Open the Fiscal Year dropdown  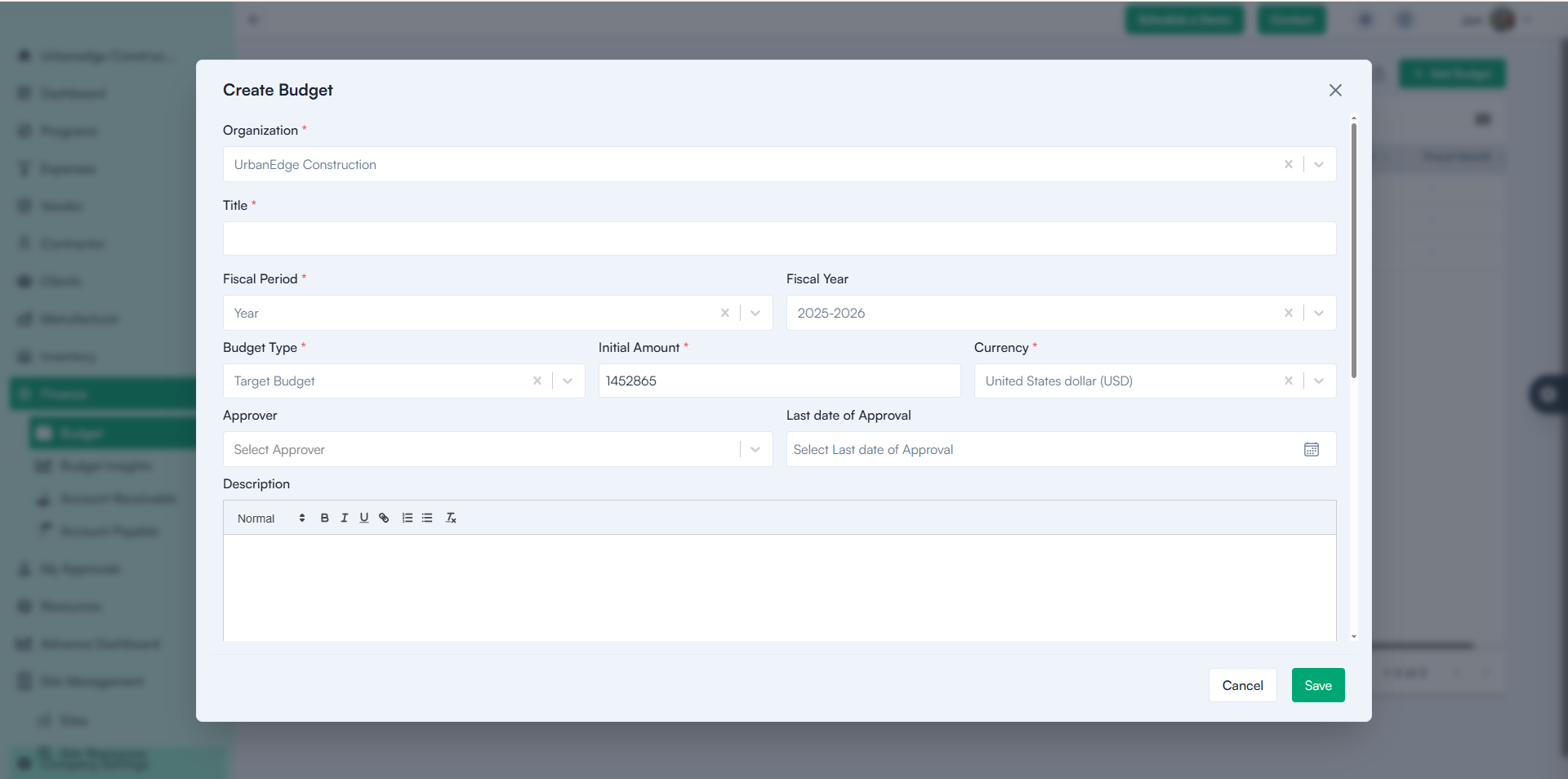(1318, 313)
